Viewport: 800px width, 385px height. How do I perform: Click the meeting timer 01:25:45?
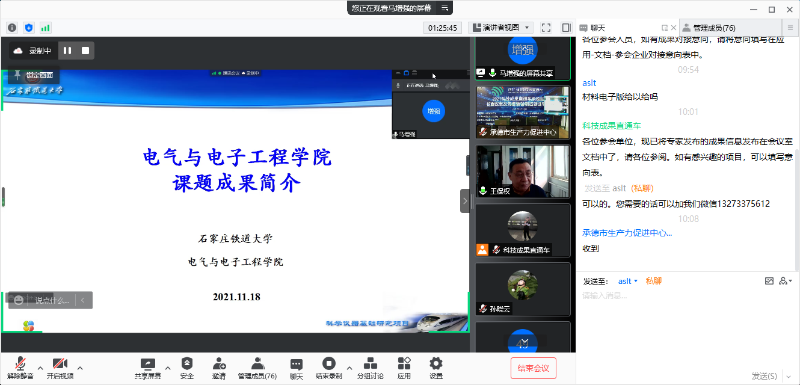442,28
